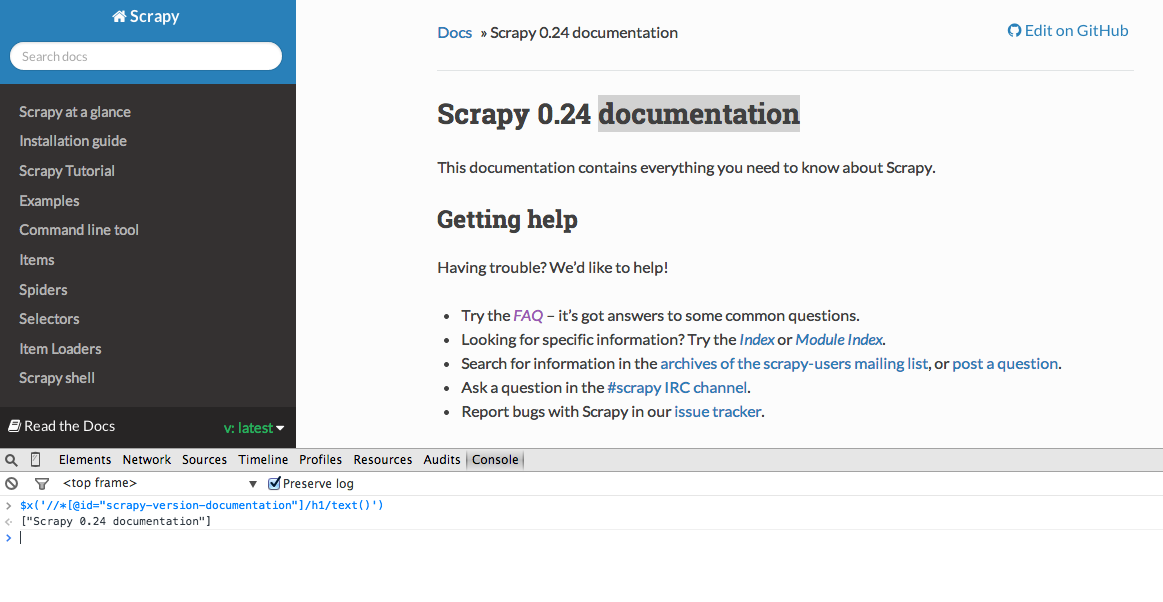Open the Items sidebar entry
This screenshot has width=1163, height=602.
coord(37,259)
